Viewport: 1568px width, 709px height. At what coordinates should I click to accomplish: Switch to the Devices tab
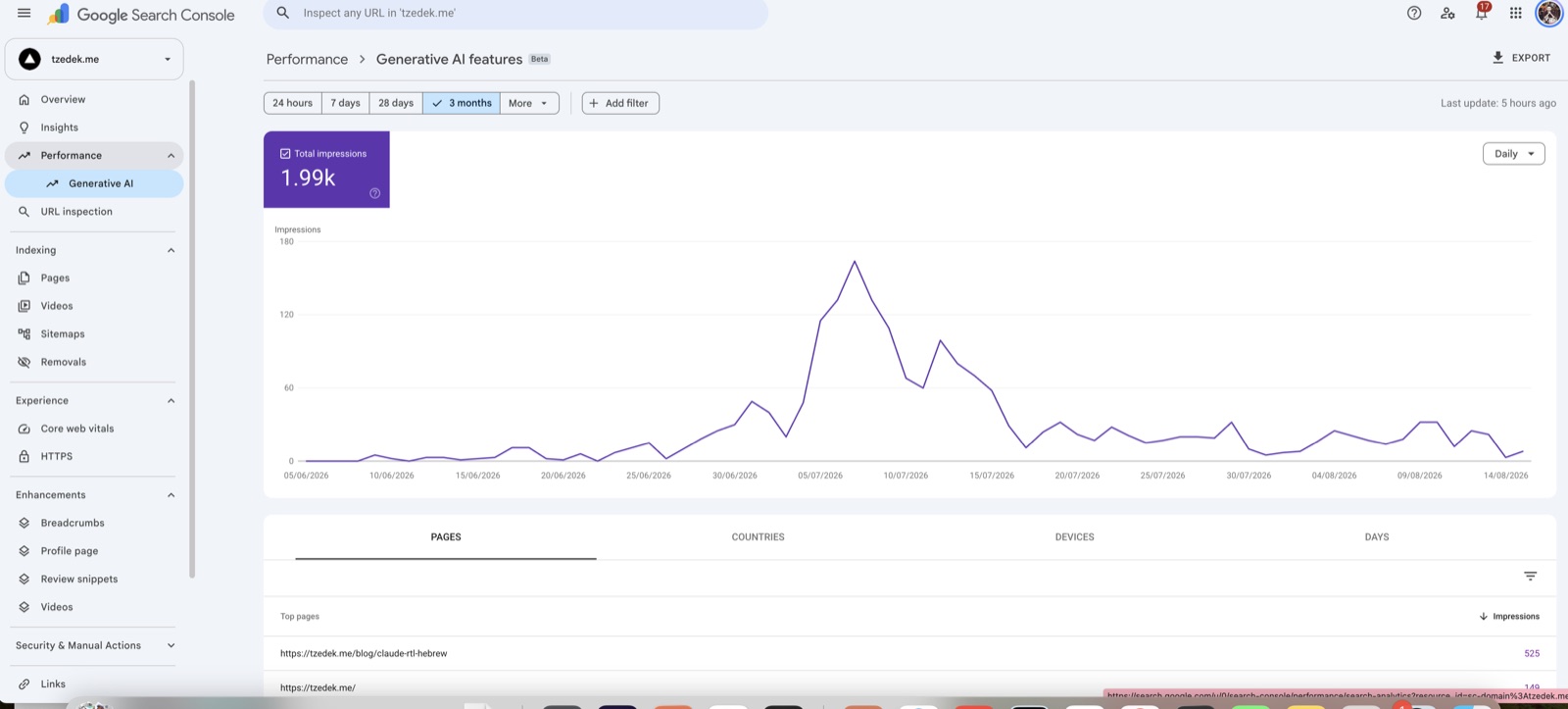(x=1074, y=537)
